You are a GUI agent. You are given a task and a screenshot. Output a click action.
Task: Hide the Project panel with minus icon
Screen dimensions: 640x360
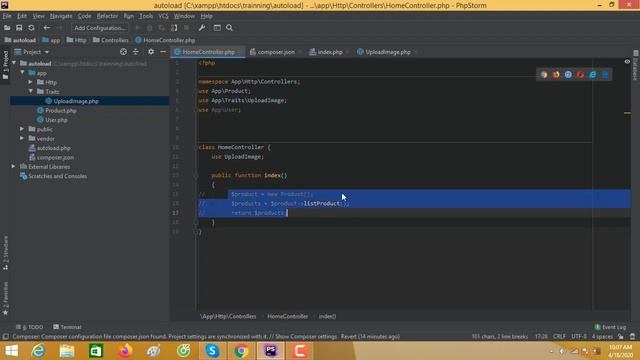point(163,52)
